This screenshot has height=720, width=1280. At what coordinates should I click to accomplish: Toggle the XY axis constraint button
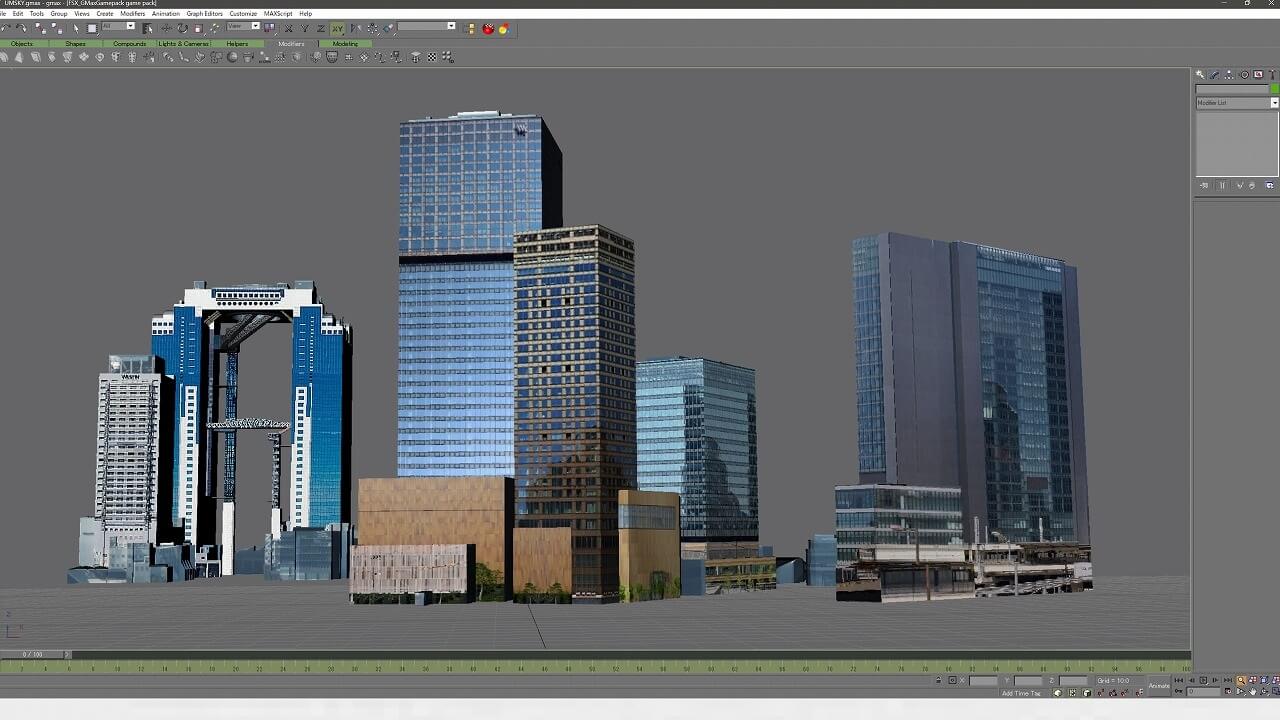337,28
